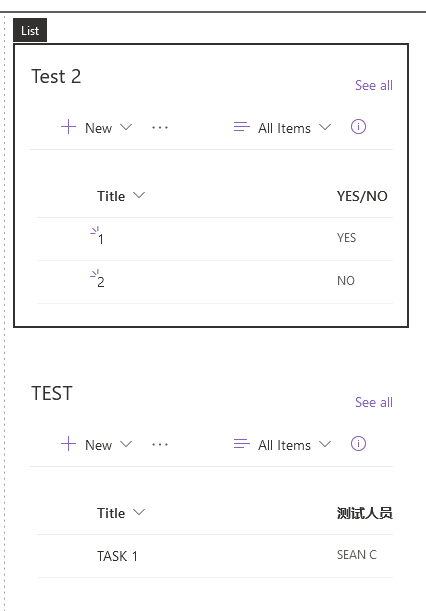The image size is (426, 611).
Task: Click view lines icon beside All Items in TEST
Action: 242,444
